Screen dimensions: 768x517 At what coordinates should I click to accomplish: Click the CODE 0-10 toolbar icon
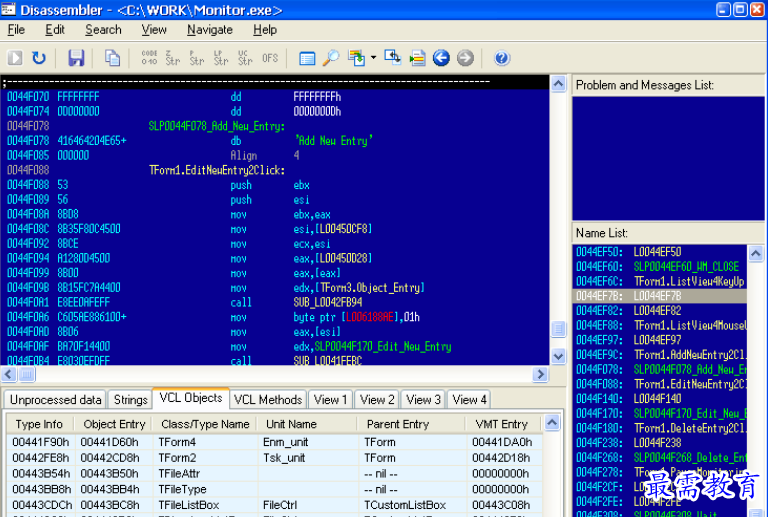click(x=149, y=58)
